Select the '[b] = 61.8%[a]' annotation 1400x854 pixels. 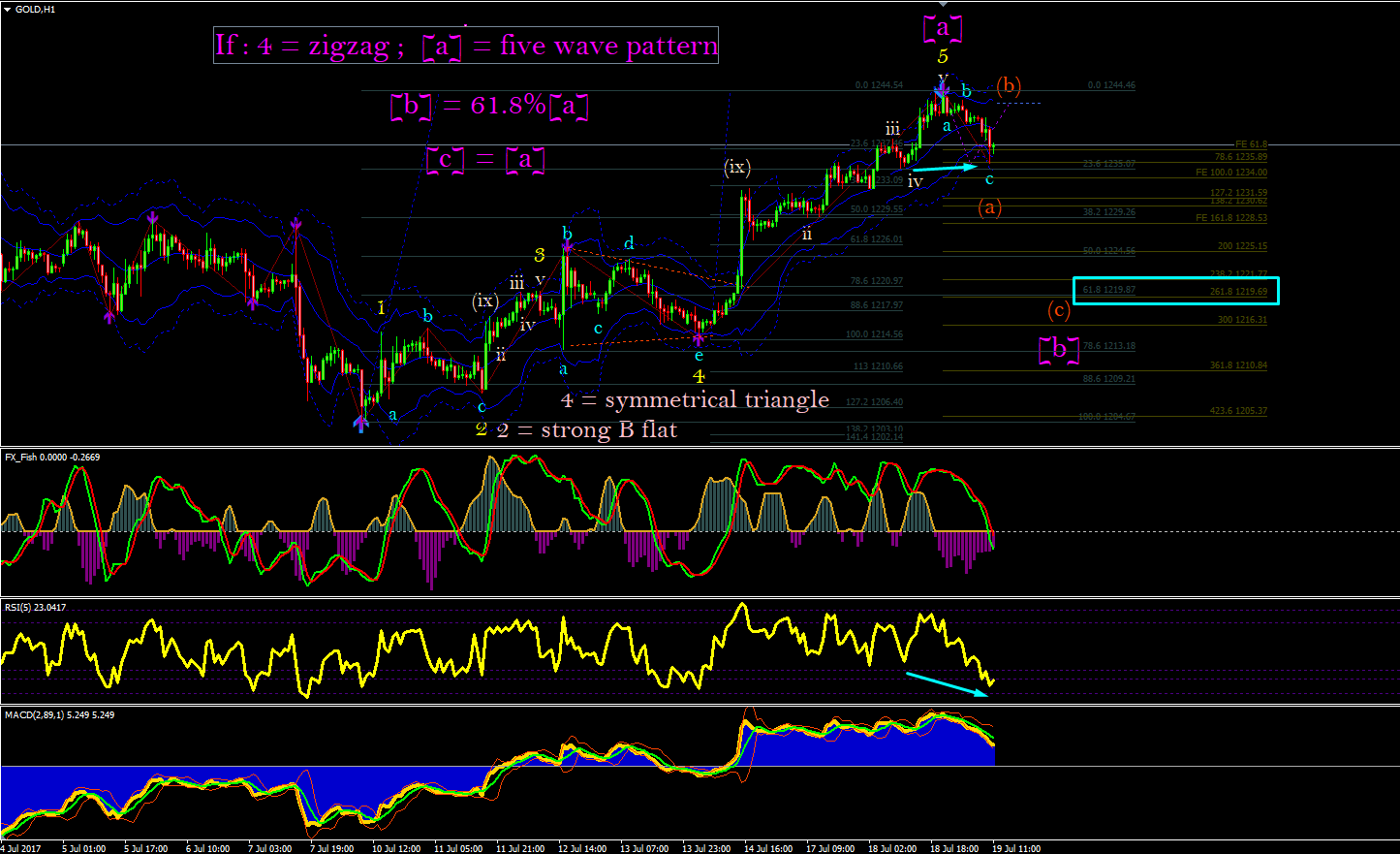[x=489, y=106]
